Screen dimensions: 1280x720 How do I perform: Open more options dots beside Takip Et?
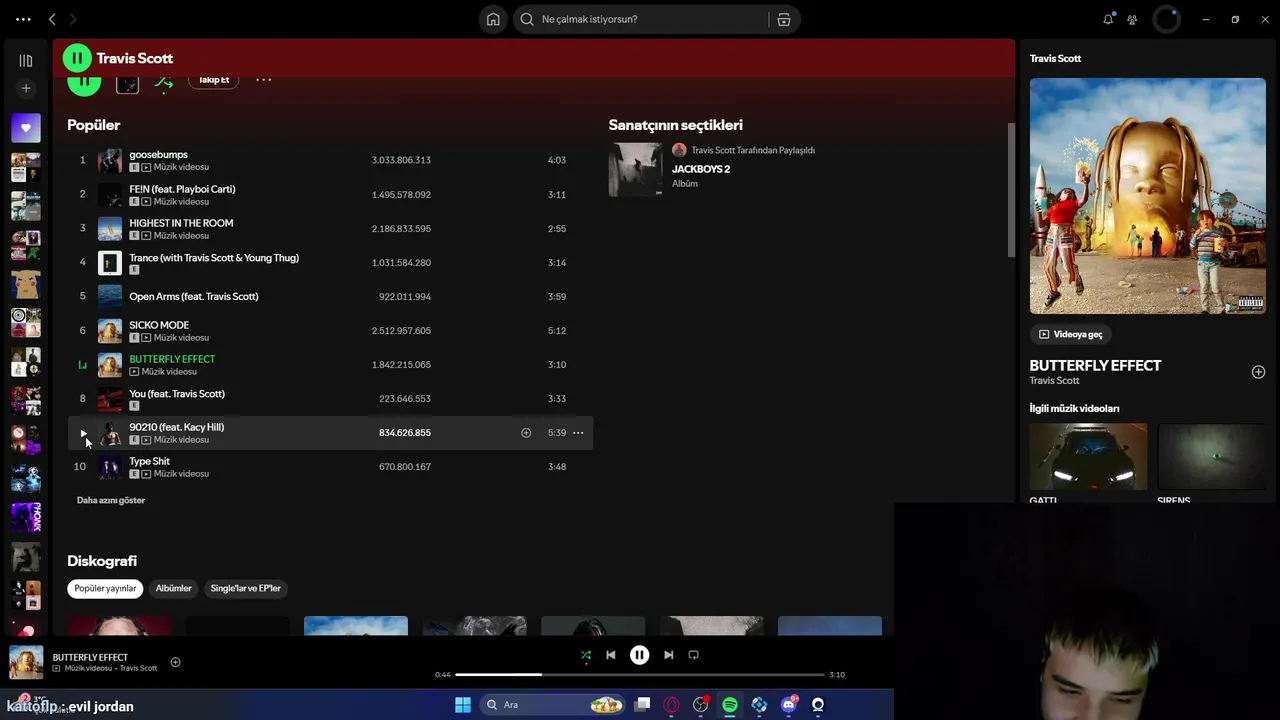click(263, 80)
